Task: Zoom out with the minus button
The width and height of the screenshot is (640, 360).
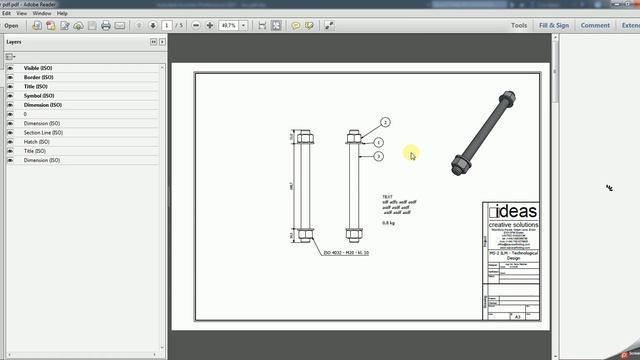Action: click(x=196, y=26)
